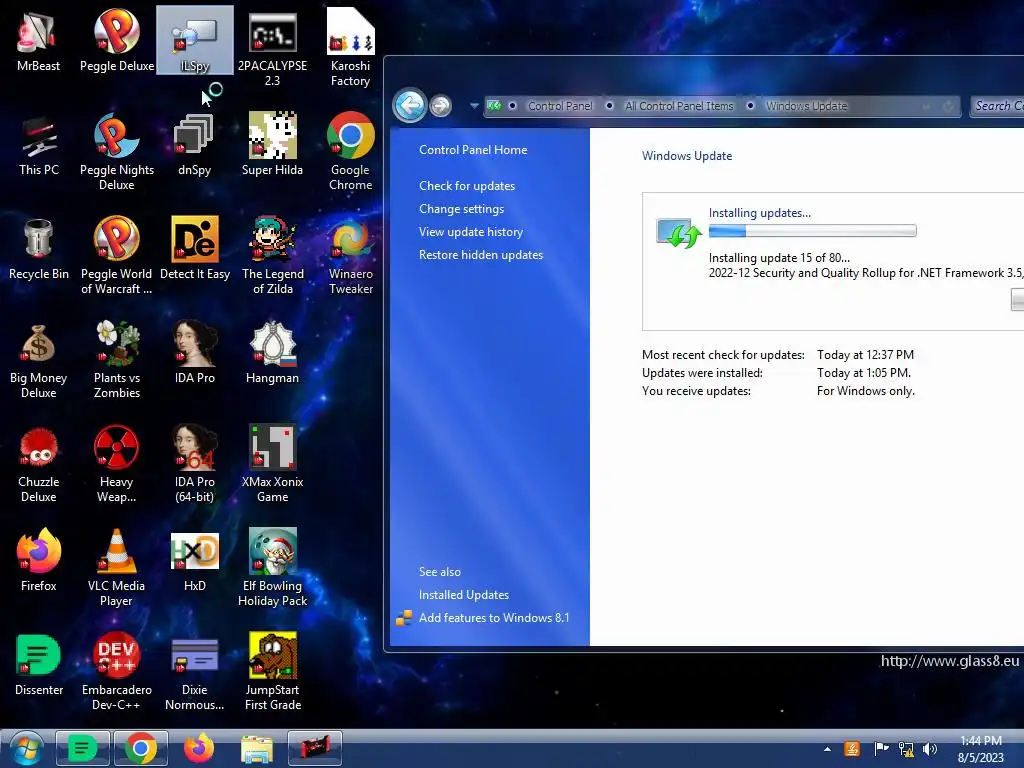The height and width of the screenshot is (768, 1024).
Task: Open XMax Xonix Game icon
Action: [272, 464]
